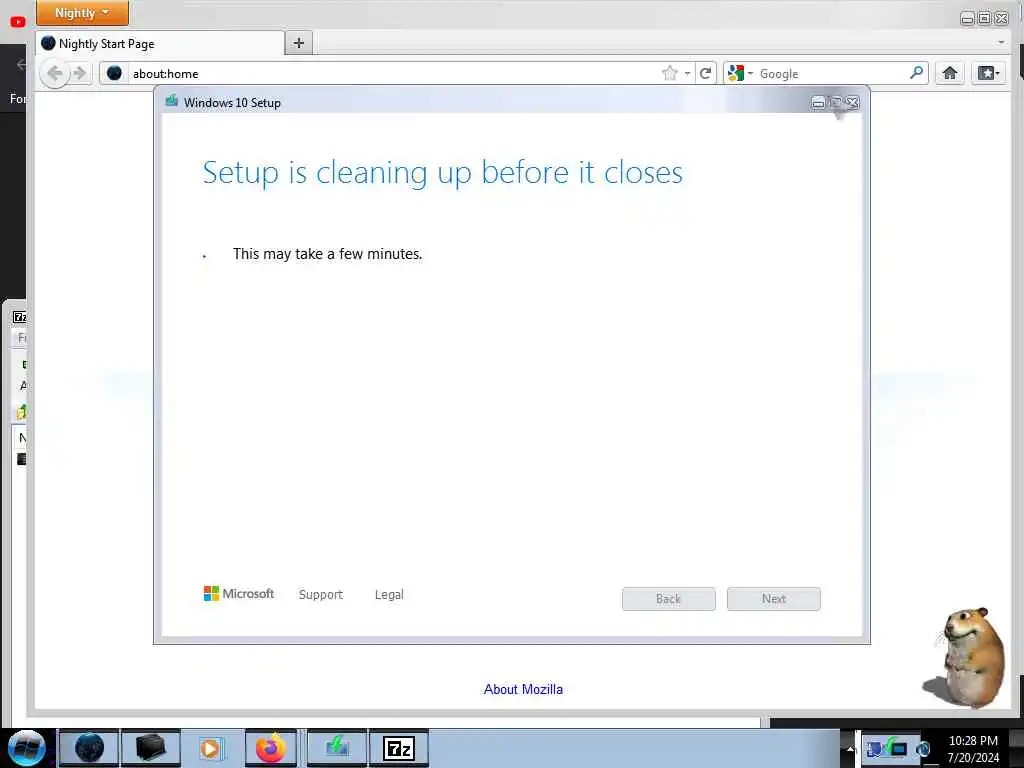Click the Next button in Setup
Screen dimensions: 1024x768
coord(773,599)
